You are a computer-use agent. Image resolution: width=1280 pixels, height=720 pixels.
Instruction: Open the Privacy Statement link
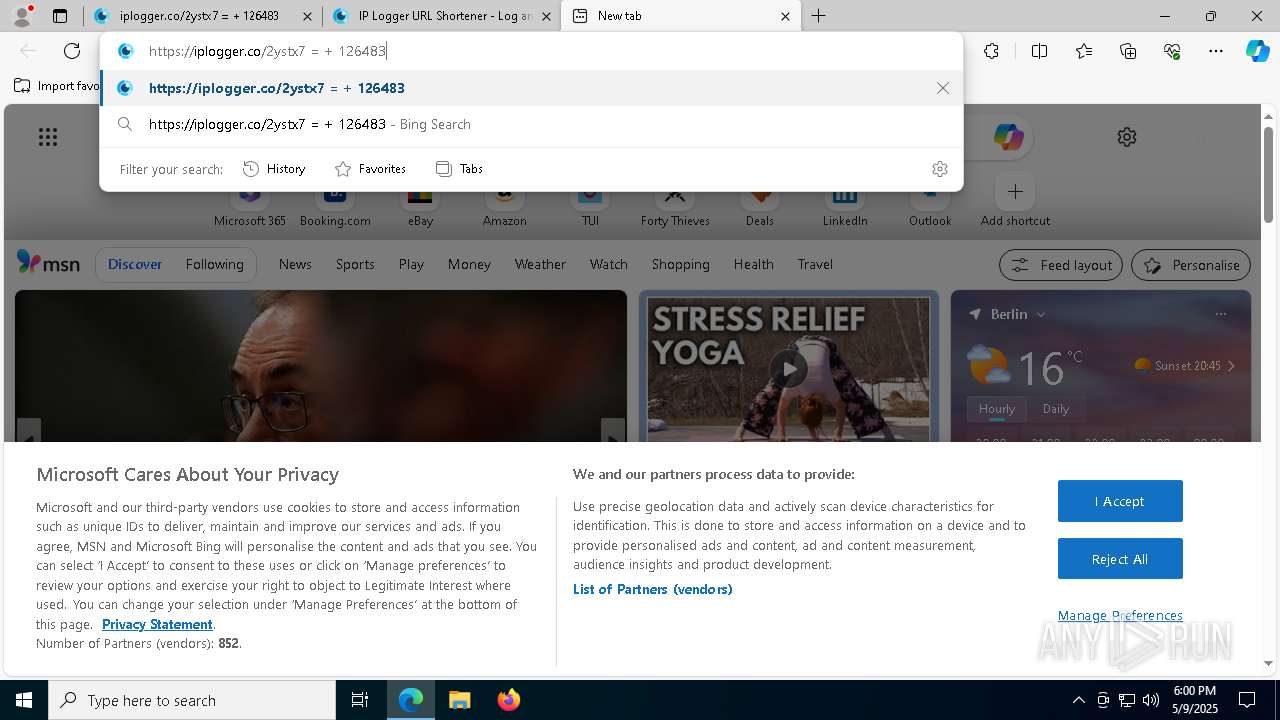tap(157, 624)
